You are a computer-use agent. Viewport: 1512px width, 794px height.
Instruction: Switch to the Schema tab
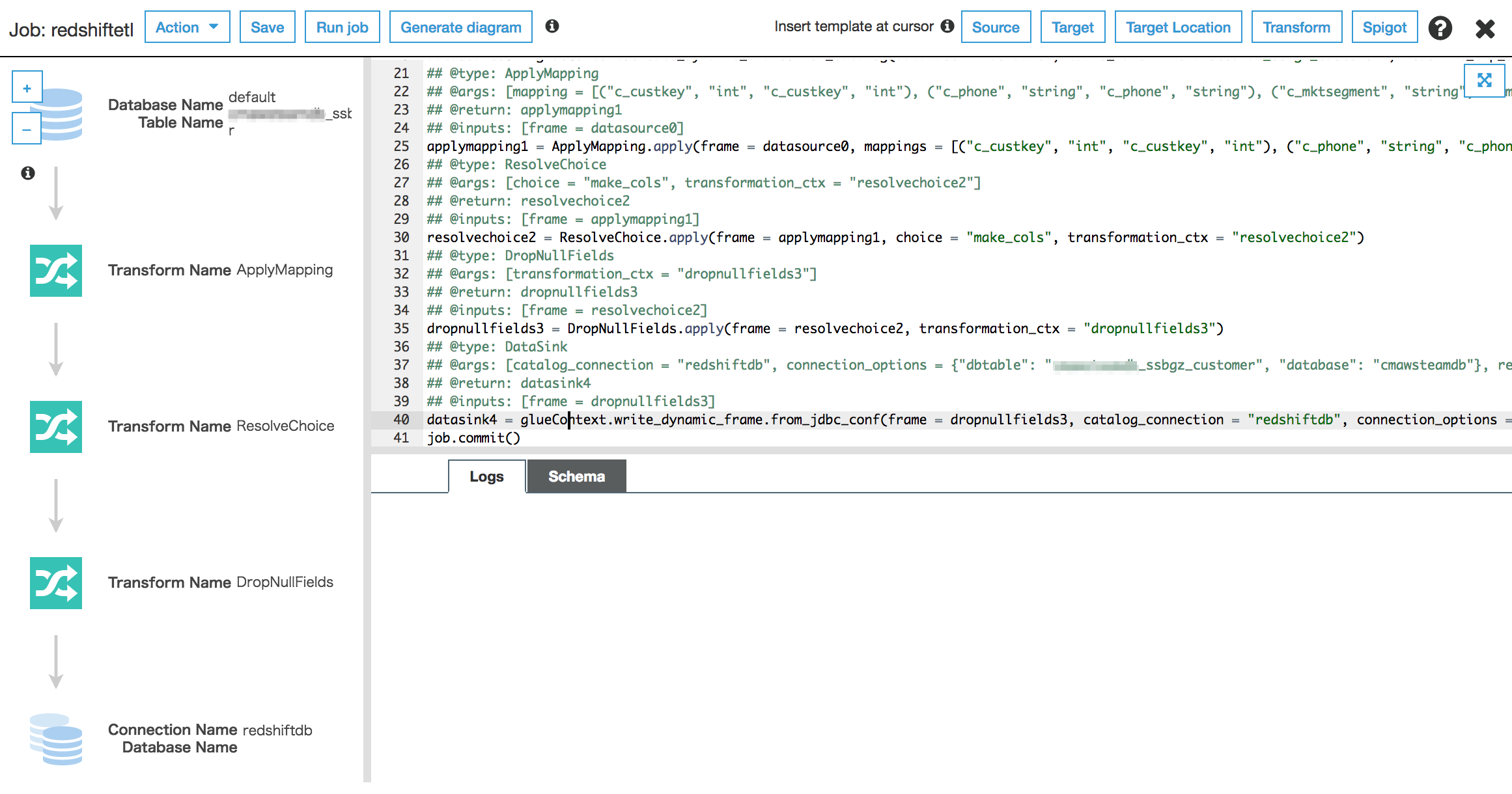point(576,476)
